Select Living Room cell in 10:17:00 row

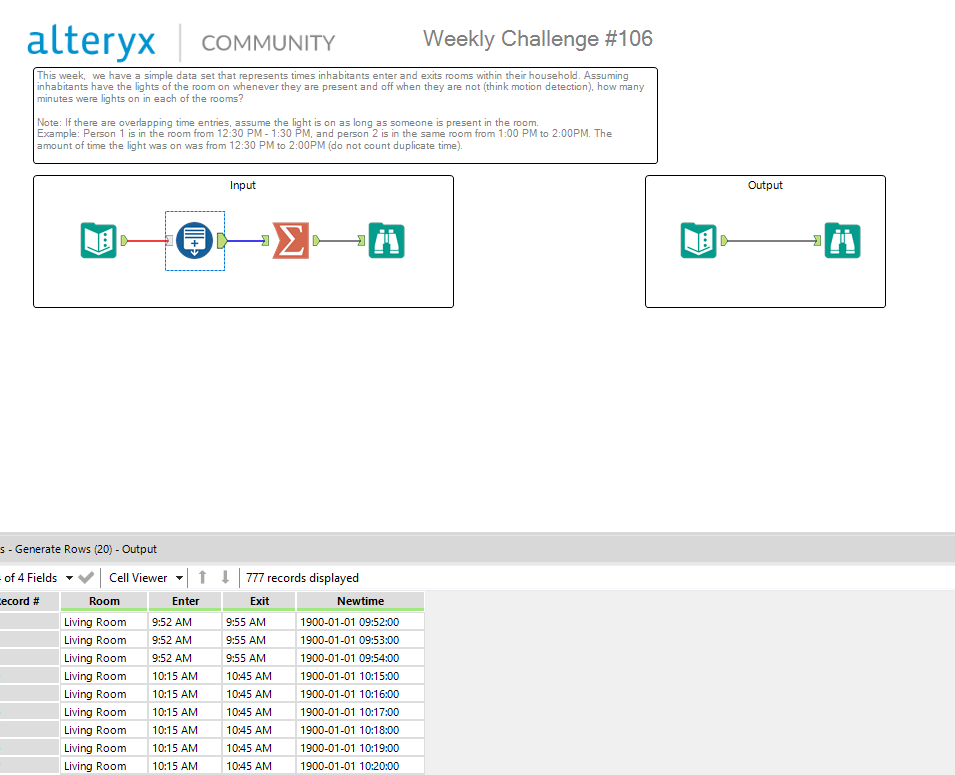[x=104, y=712]
